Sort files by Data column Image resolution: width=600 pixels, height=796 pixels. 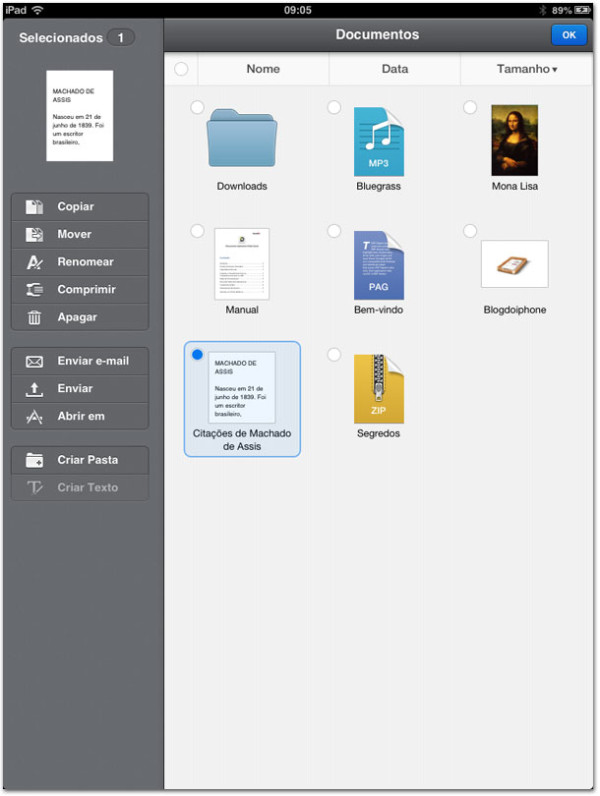pos(394,69)
